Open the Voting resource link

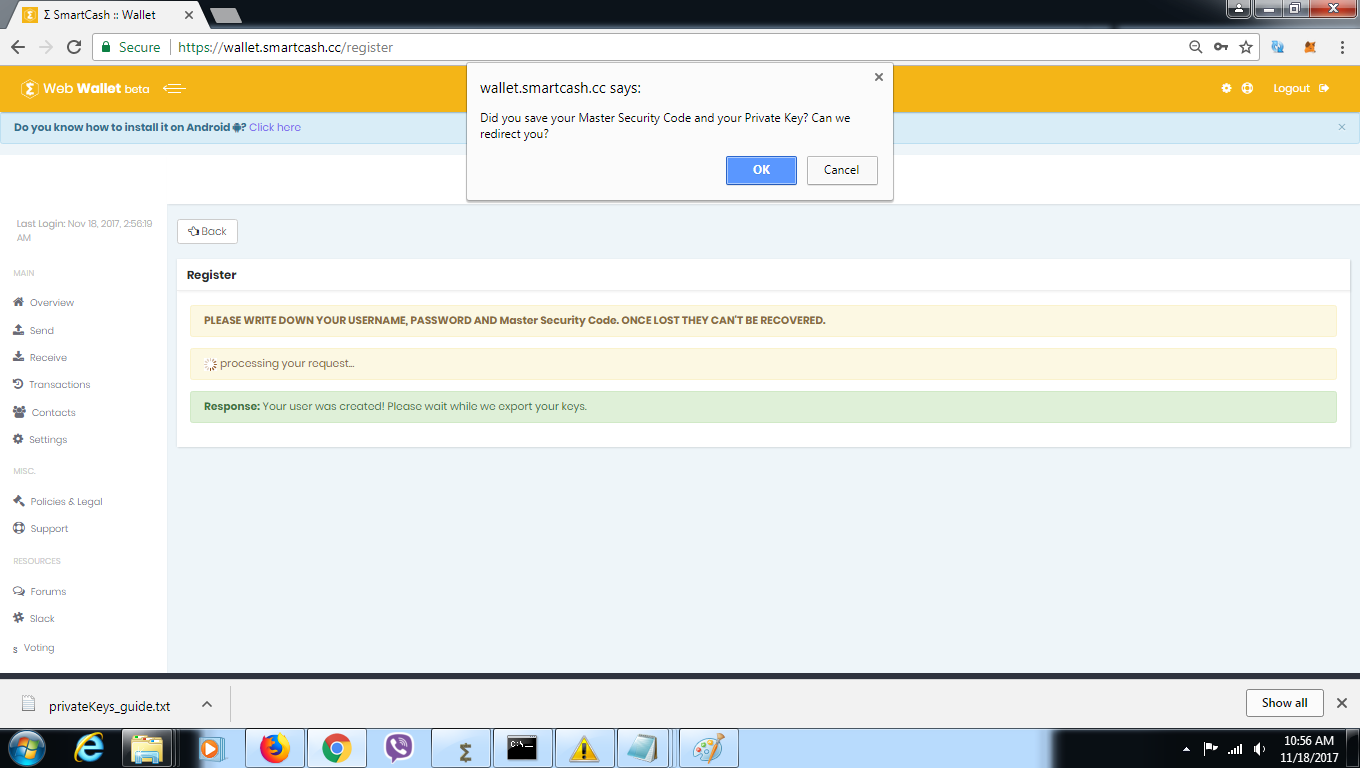[x=39, y=647]
